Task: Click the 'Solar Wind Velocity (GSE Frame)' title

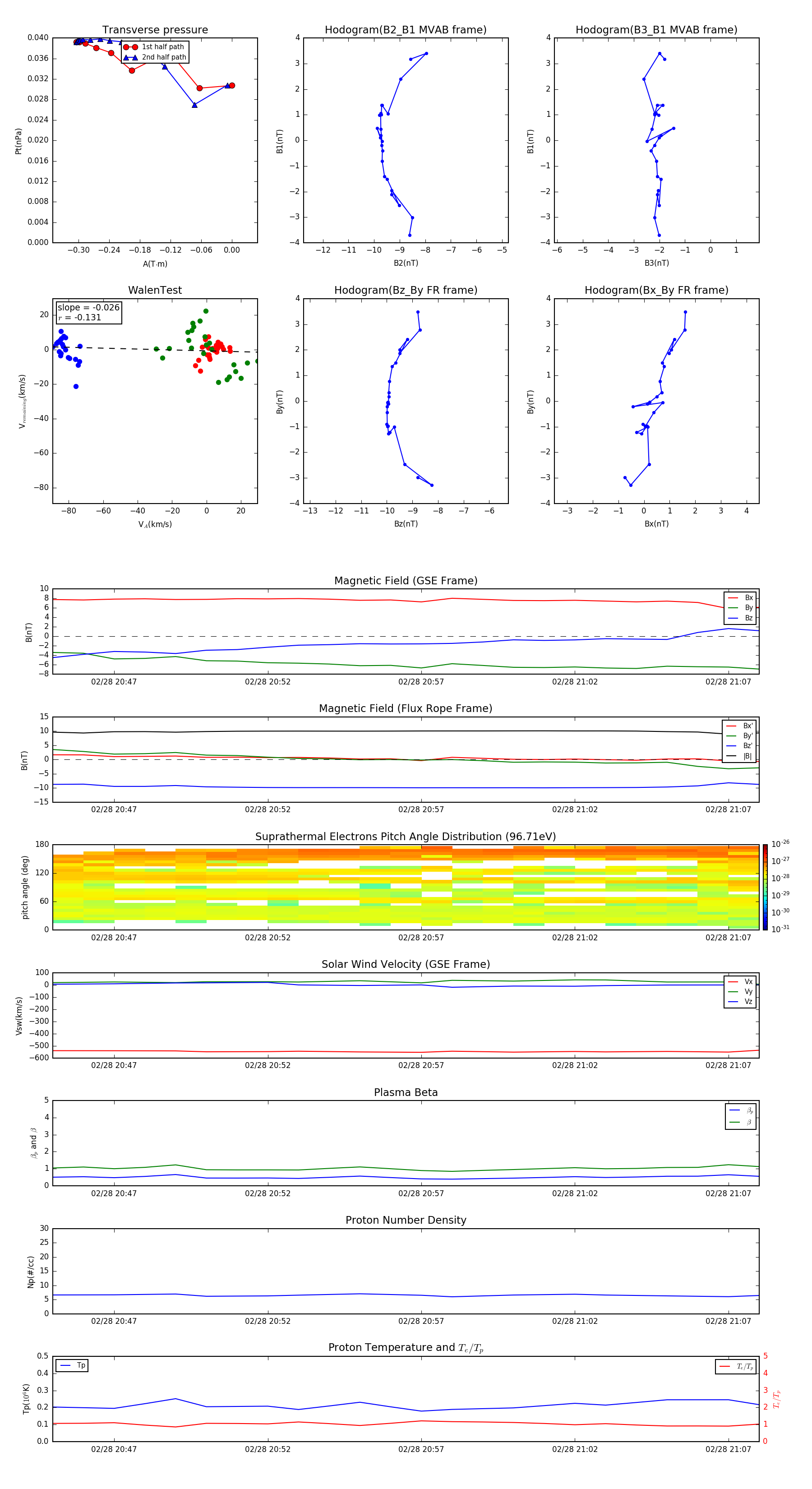Action: pos(406,964)
